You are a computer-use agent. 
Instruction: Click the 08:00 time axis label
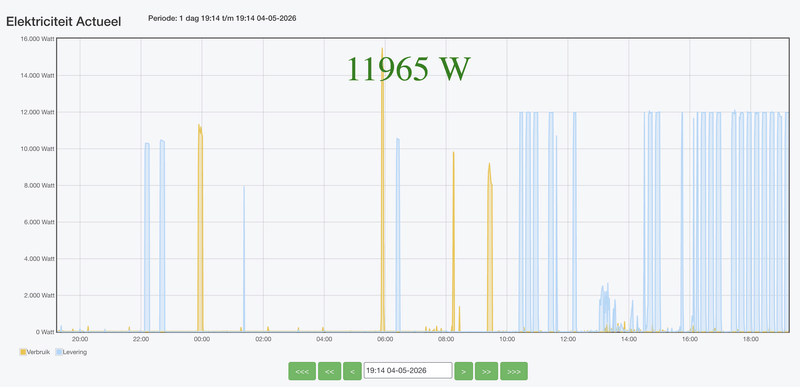pyautogui.click(x=445, y=339)
